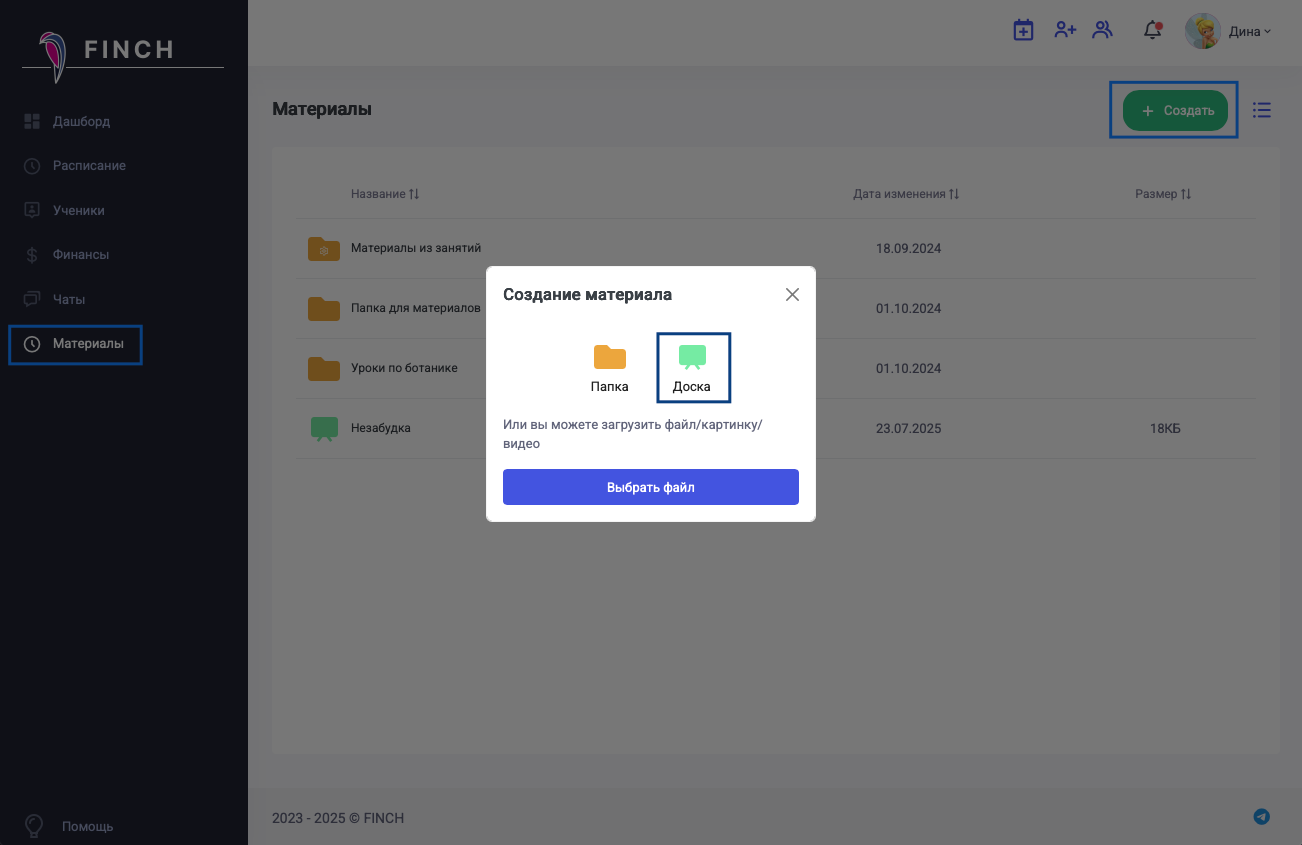The width and height of the screenshot is (1302, 845).
Task: Sort by Размер column
Action: [1163, 194]
